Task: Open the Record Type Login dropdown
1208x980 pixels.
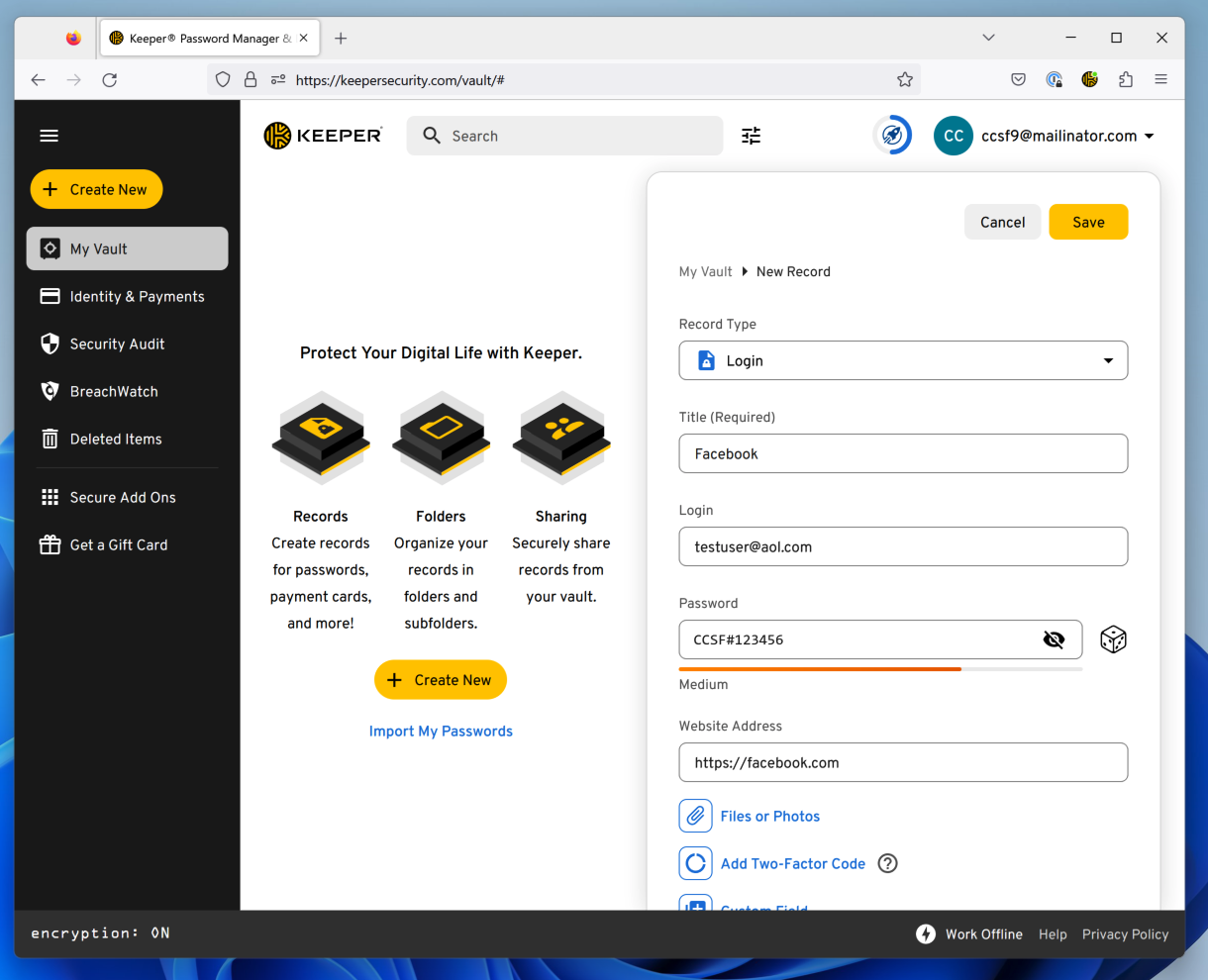Action: 903,360
